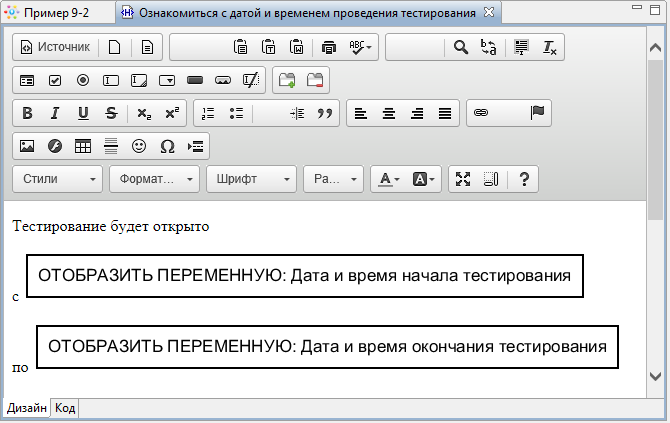
Task: Toggle Underline formatting
Action: (83, 113)
